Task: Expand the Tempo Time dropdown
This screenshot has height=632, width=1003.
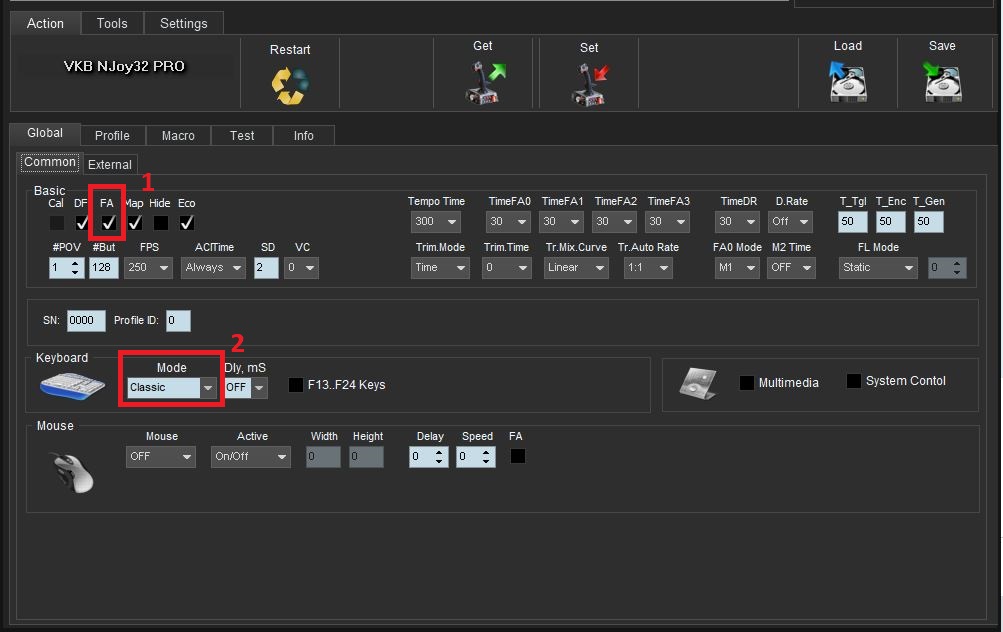Action: coord(436,222)
